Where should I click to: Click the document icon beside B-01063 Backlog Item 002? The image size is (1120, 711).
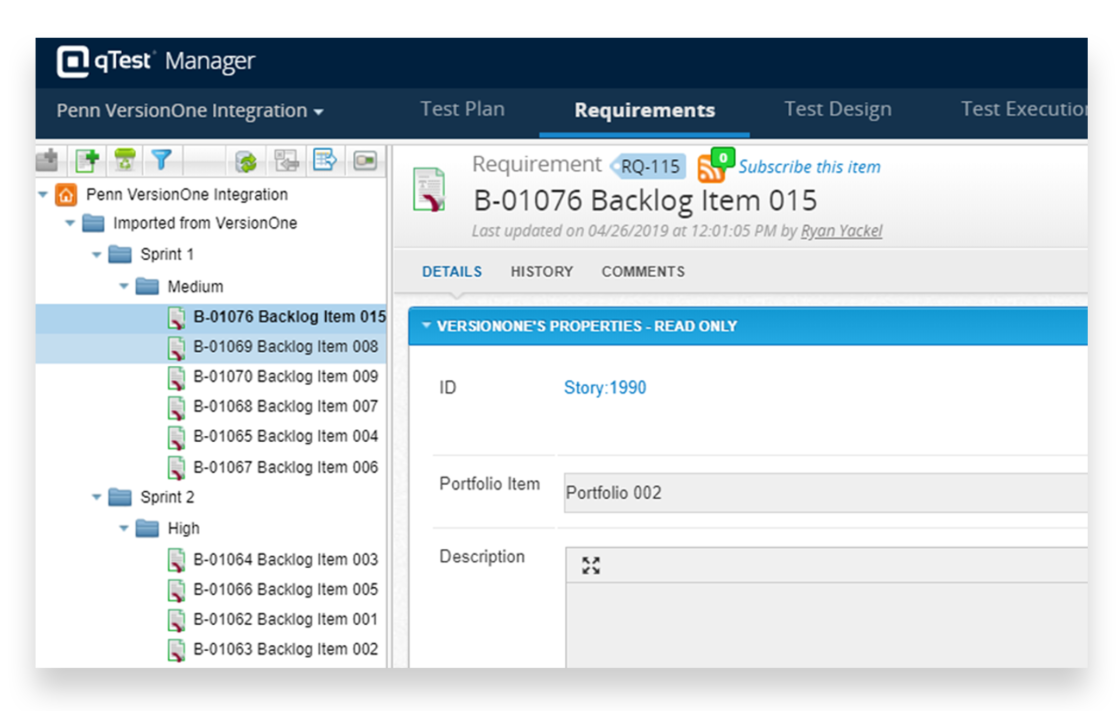[x=176, y=650]
